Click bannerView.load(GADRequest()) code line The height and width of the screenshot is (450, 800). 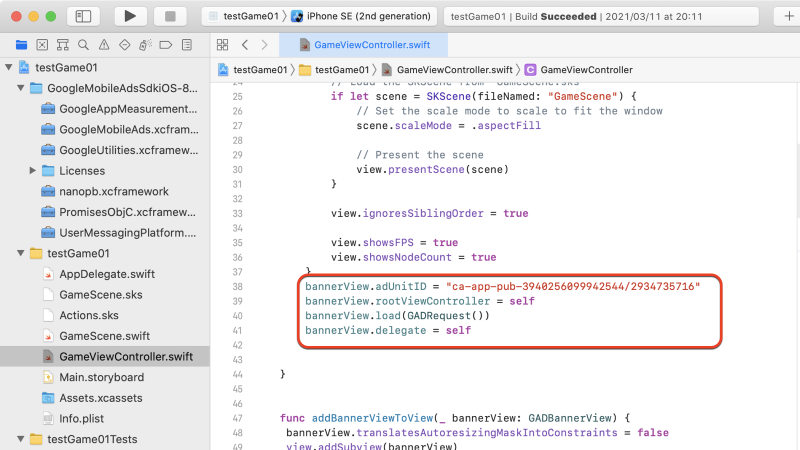[397, 316]
